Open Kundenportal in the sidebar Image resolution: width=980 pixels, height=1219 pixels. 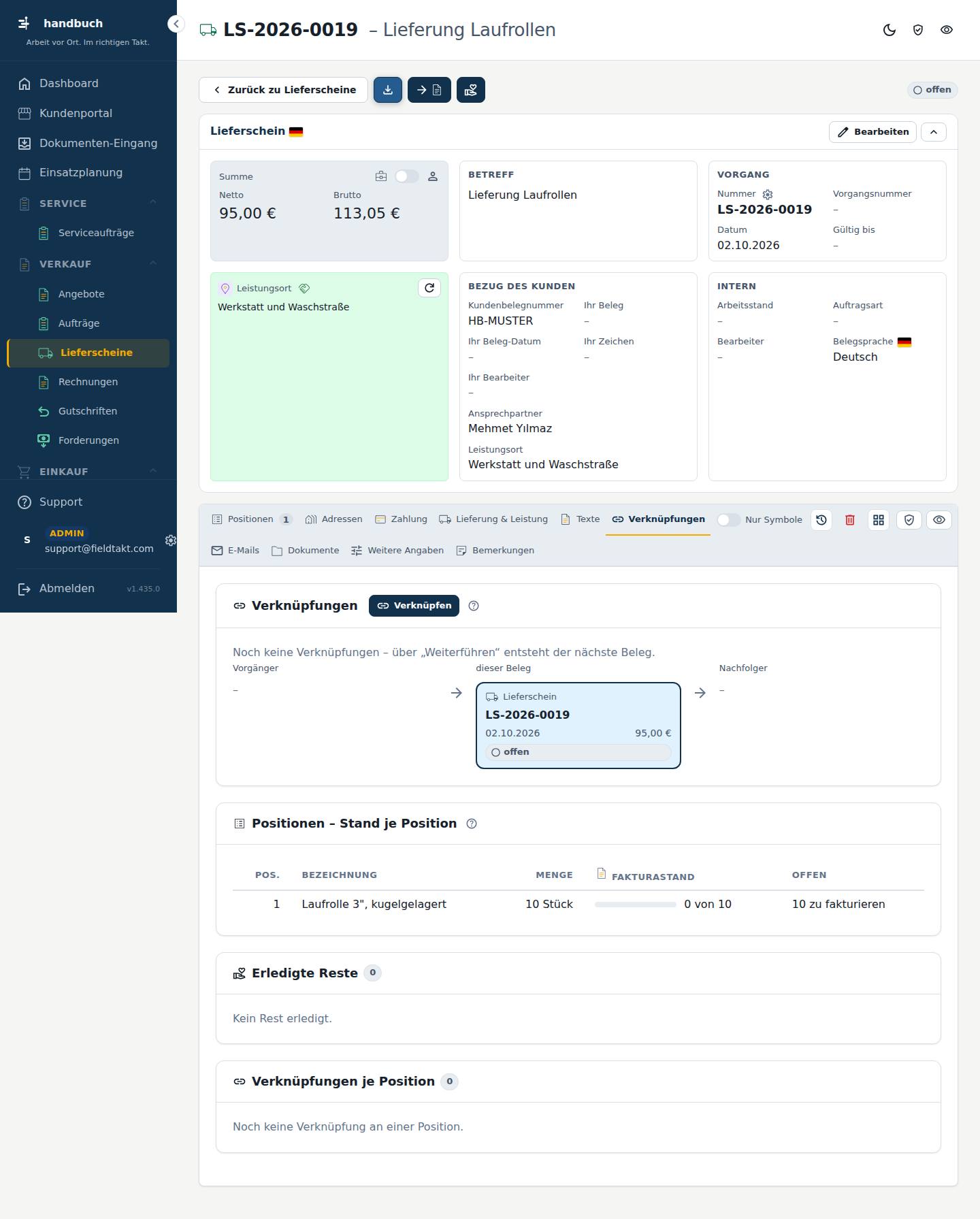coord(88,113)
